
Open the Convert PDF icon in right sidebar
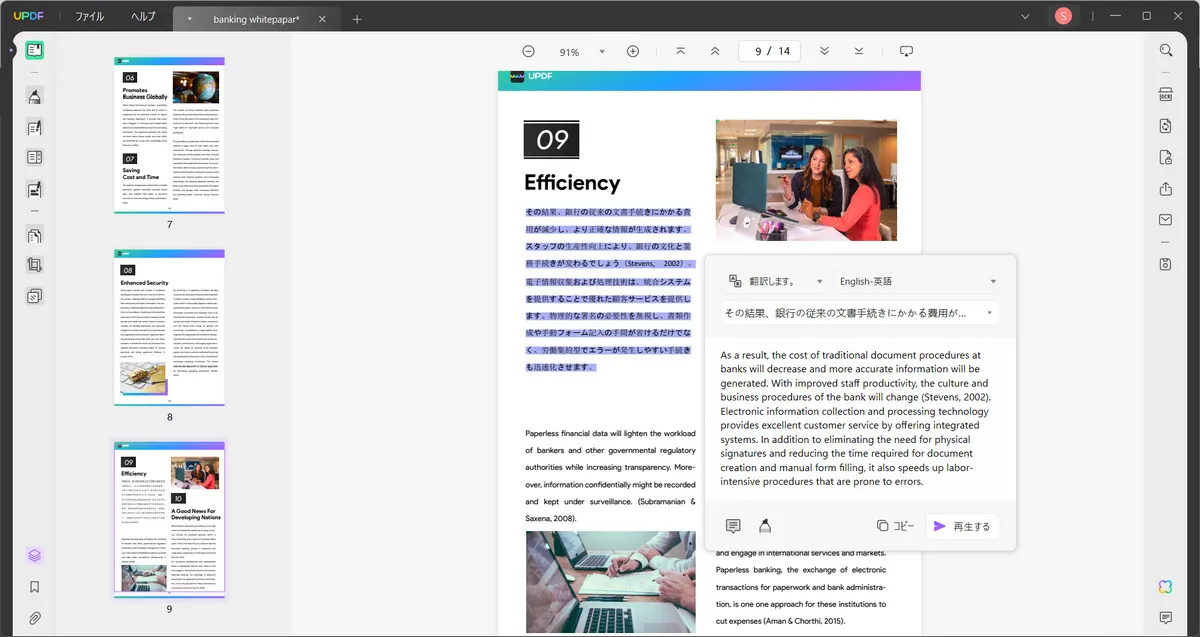click(x=1166, y=126)
